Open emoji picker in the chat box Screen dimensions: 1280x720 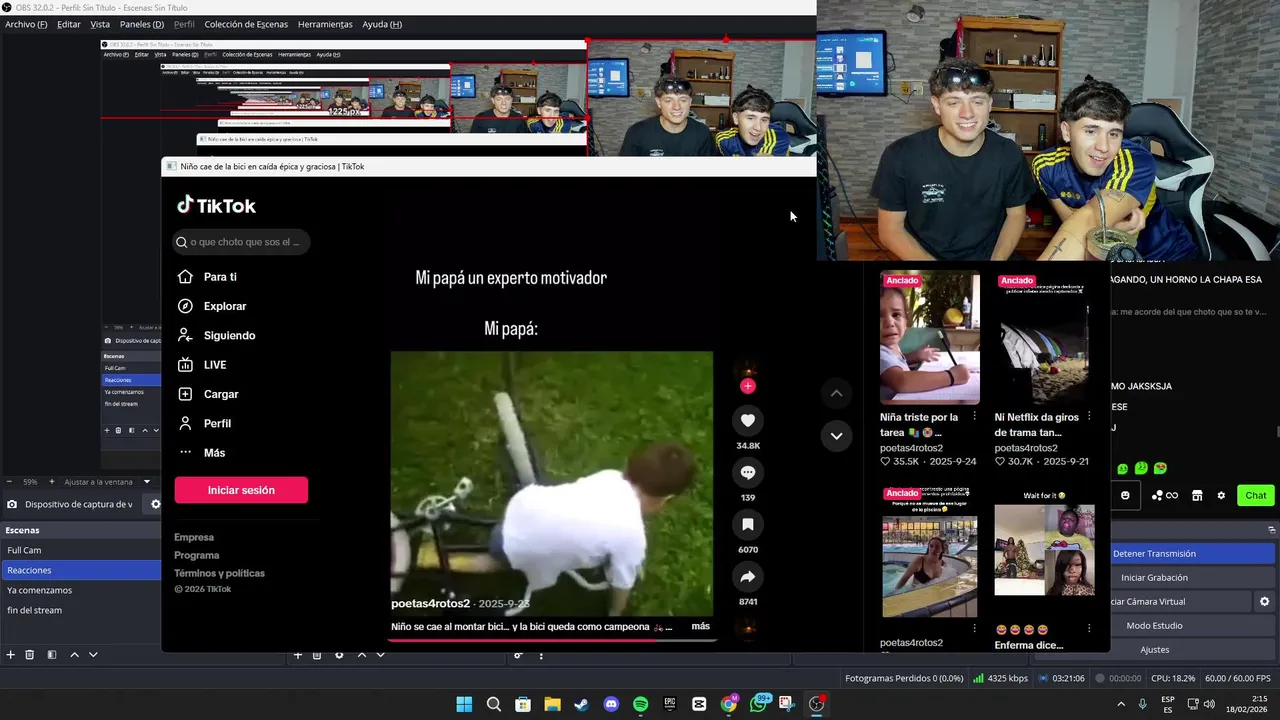[1125, 495]
